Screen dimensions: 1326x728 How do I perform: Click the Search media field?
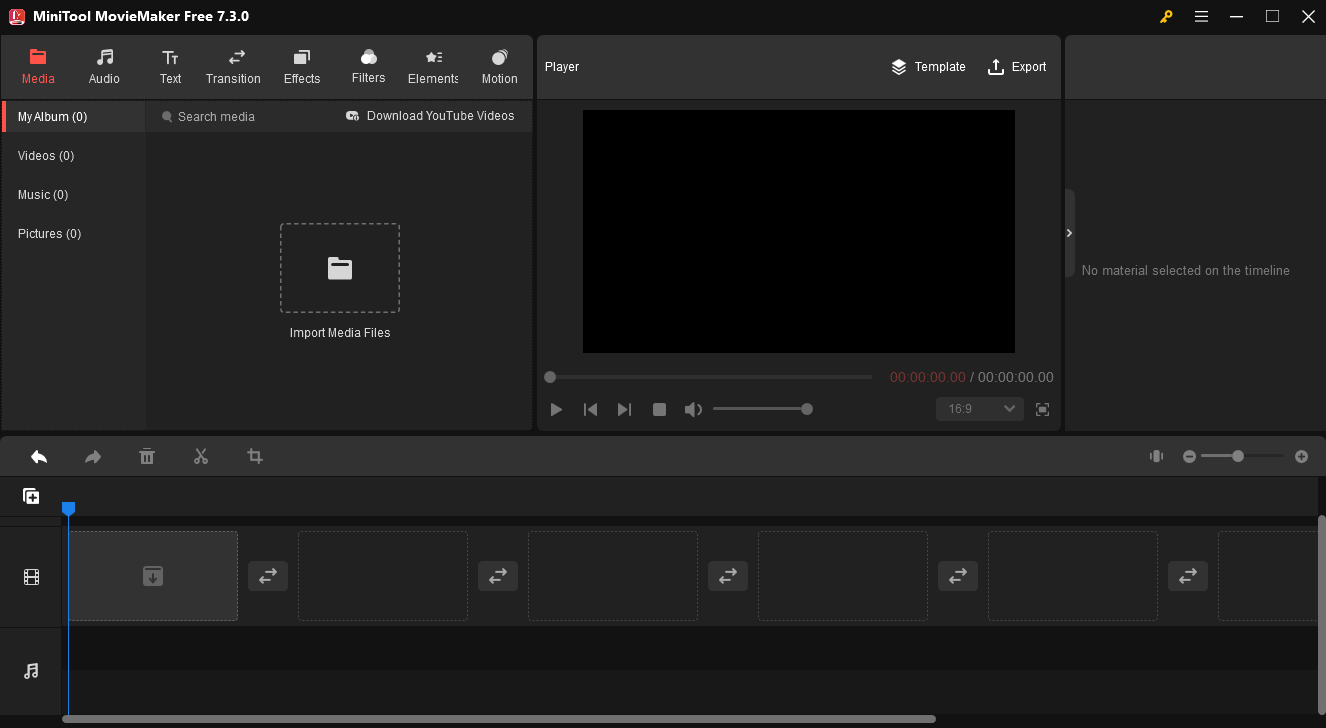240,117
